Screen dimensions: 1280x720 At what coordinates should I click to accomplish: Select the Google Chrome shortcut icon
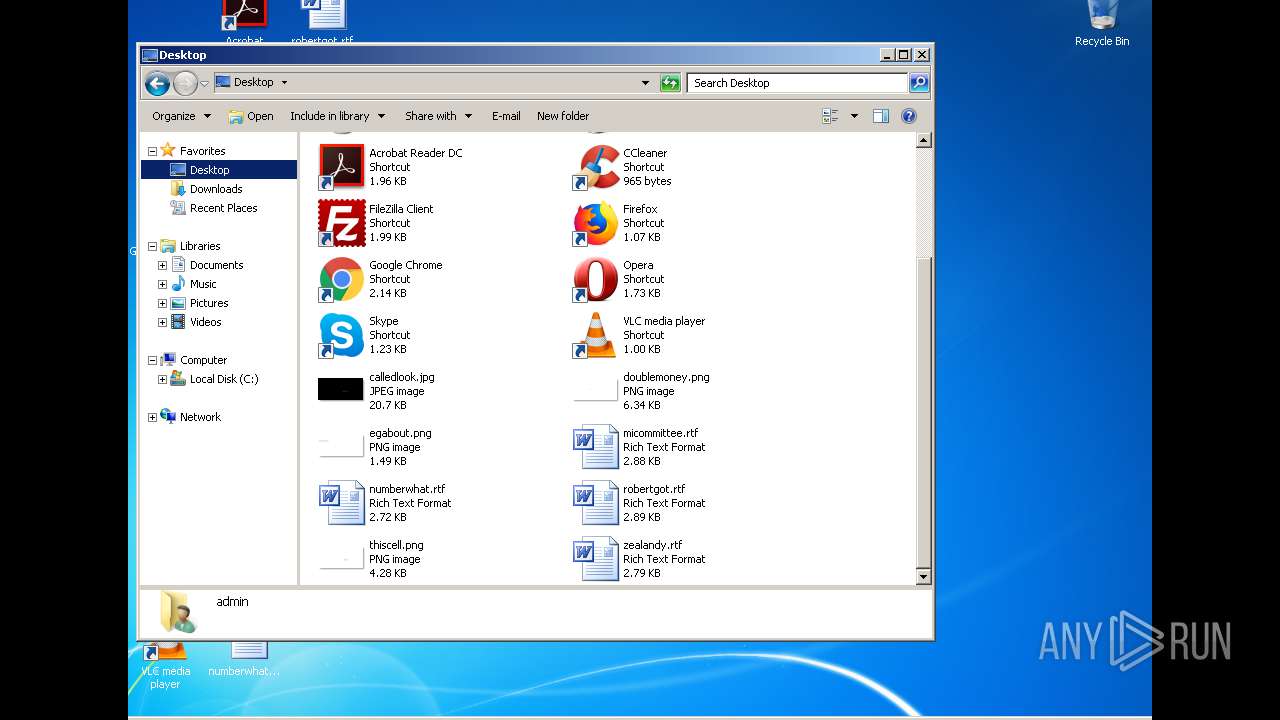pyautogui.click(x=341, y=279)
